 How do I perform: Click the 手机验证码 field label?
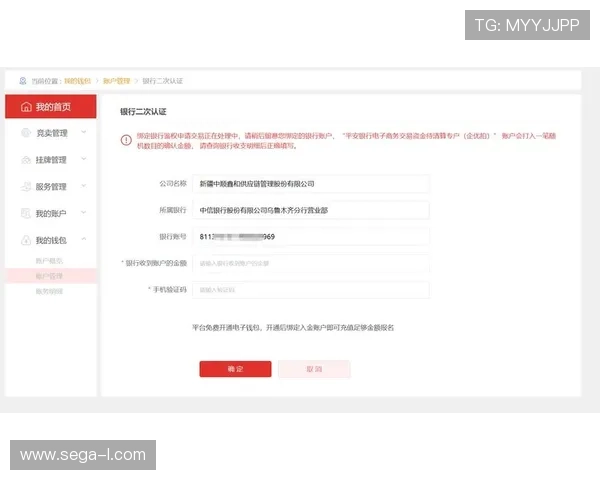click(x=168, y=290)
